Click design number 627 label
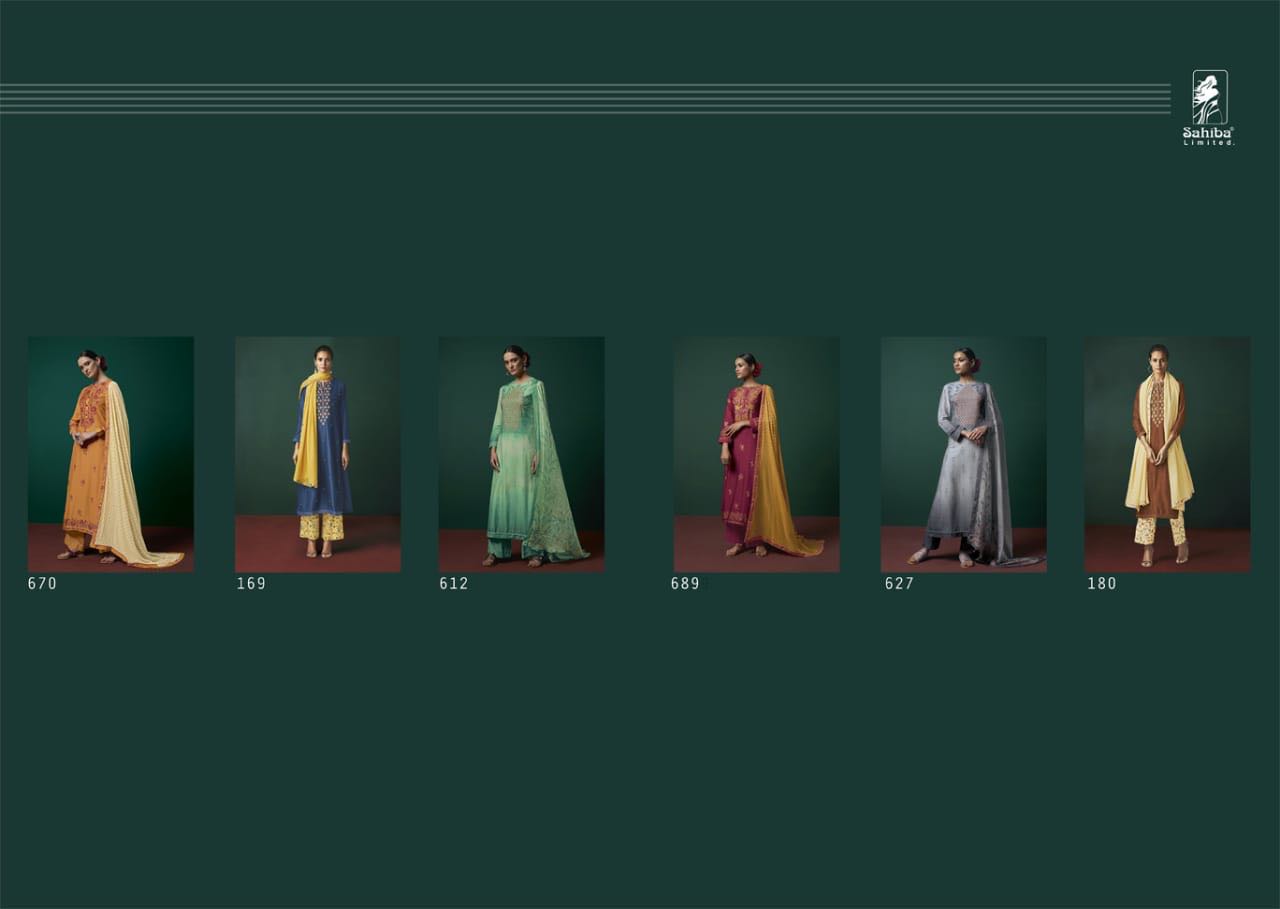 [899, 584]
